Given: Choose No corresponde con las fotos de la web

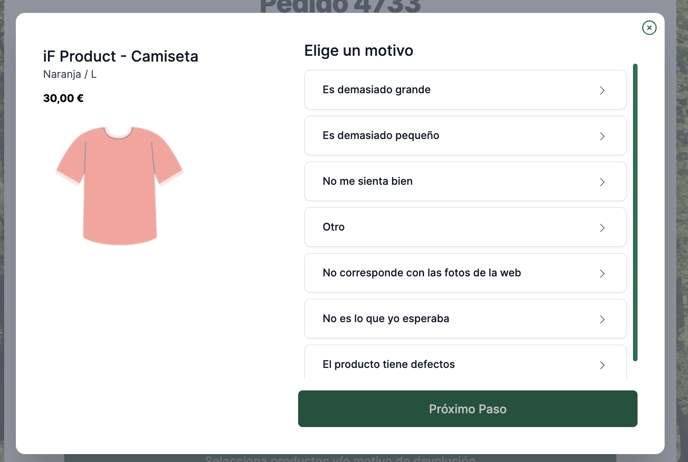Looking at the screenshot, I should pyautogui.click(x=465, y=273).
